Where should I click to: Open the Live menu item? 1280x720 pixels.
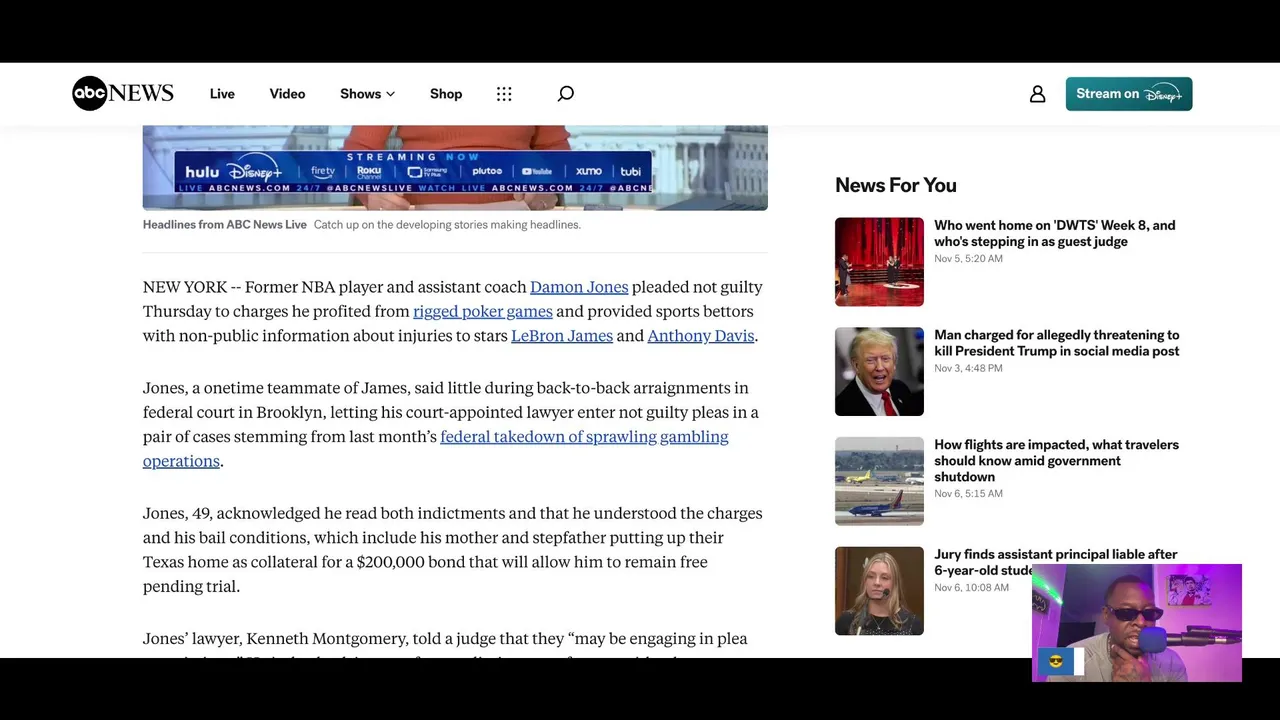pos(222,94)
